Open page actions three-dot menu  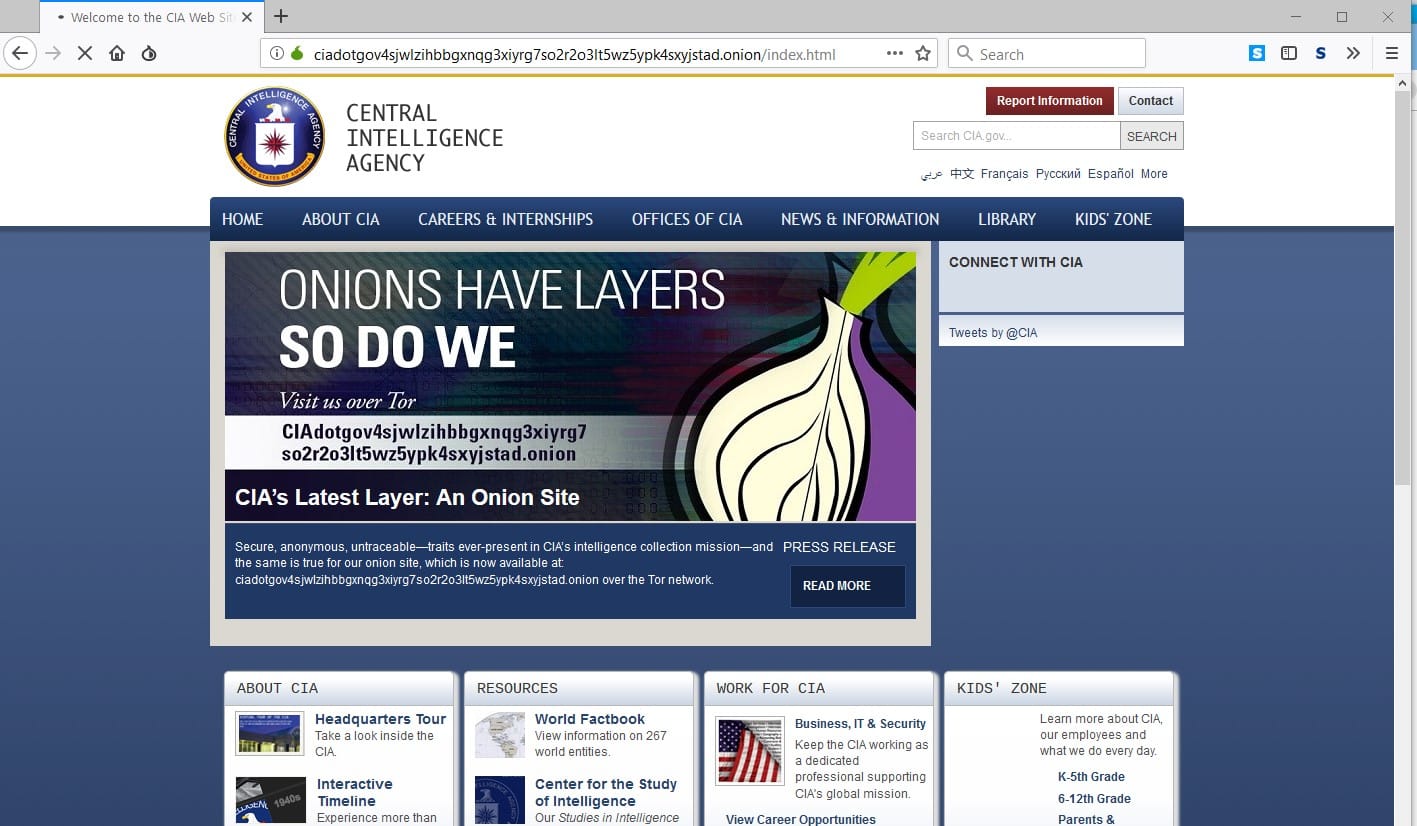pos(895,54)
